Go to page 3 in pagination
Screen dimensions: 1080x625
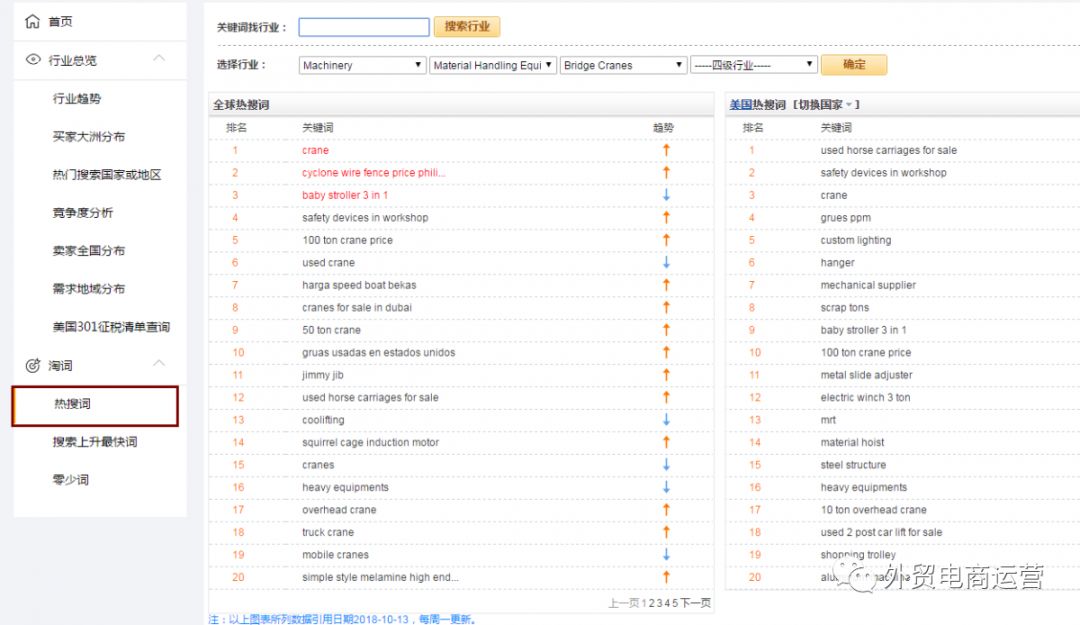pos(659,603)
